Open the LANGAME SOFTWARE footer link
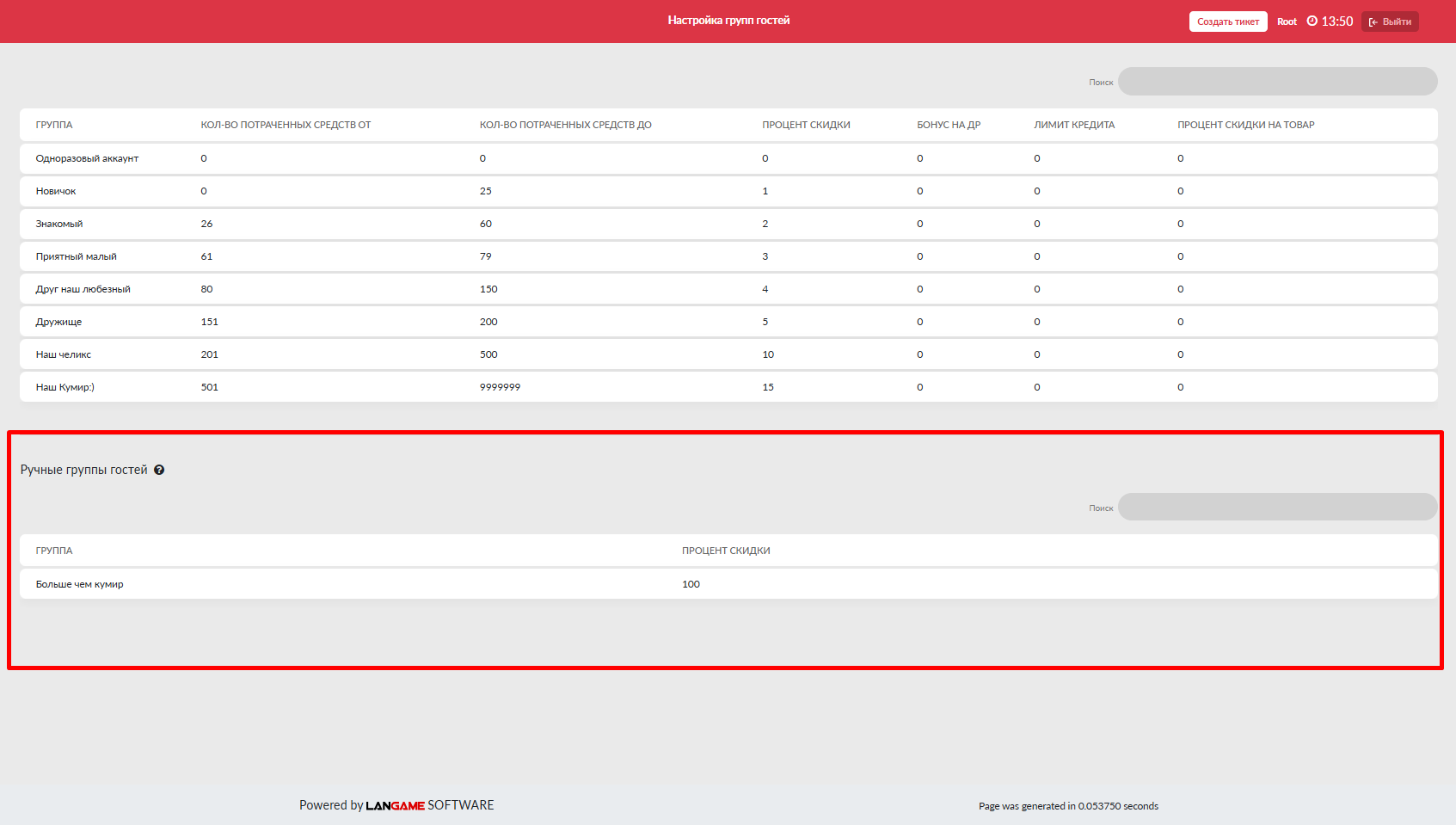This screenshot has width=1456, height=825. pyautogui.click(x=430, y=805)
